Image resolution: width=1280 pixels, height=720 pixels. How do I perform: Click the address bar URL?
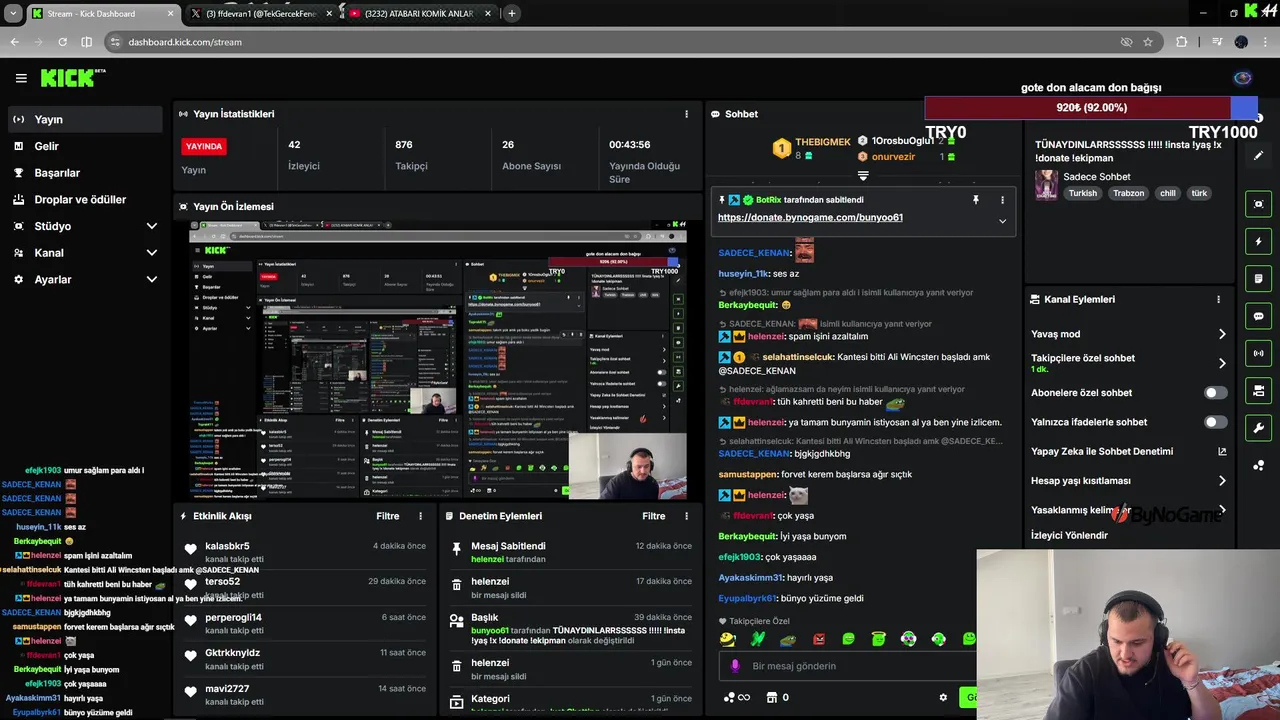pos(185,42)
